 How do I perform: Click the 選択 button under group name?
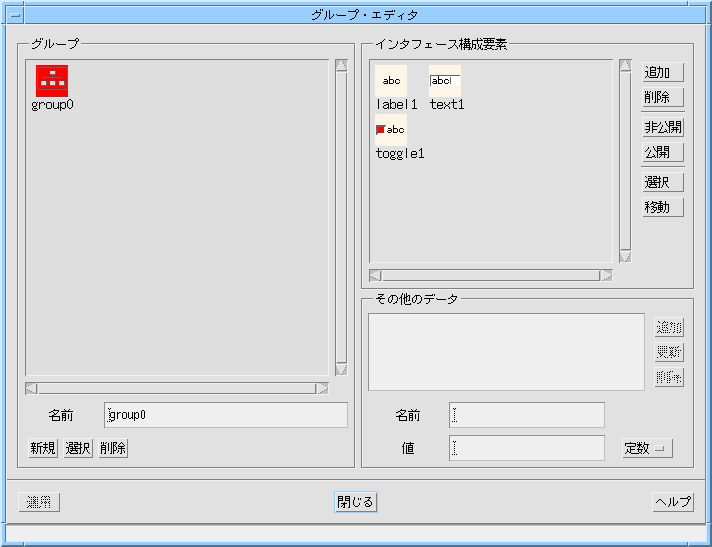pyautogui.click(x=78, y=448)
